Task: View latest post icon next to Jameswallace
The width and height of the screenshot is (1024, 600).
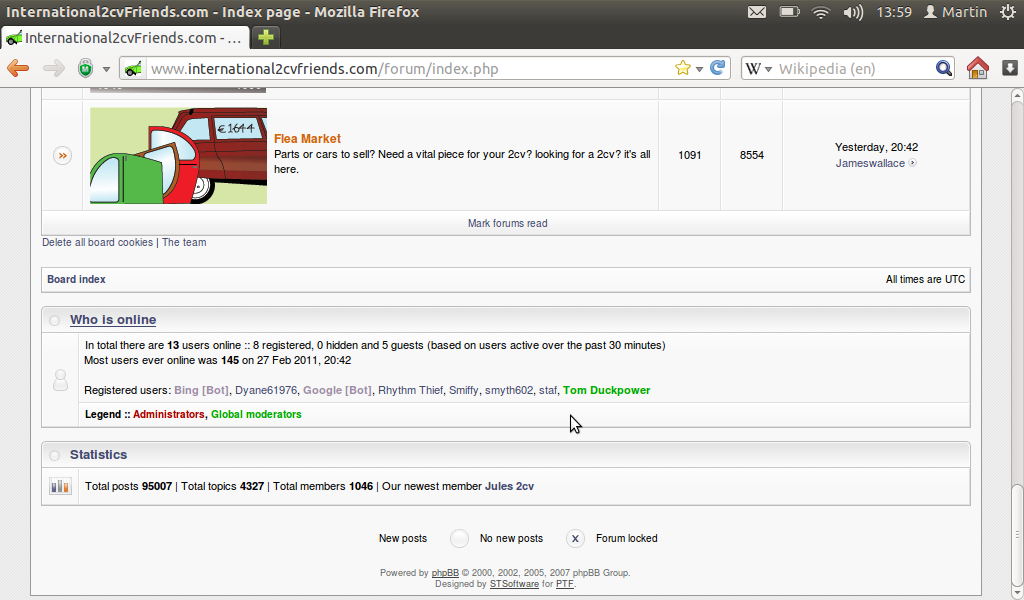Action: coord(912,163)
